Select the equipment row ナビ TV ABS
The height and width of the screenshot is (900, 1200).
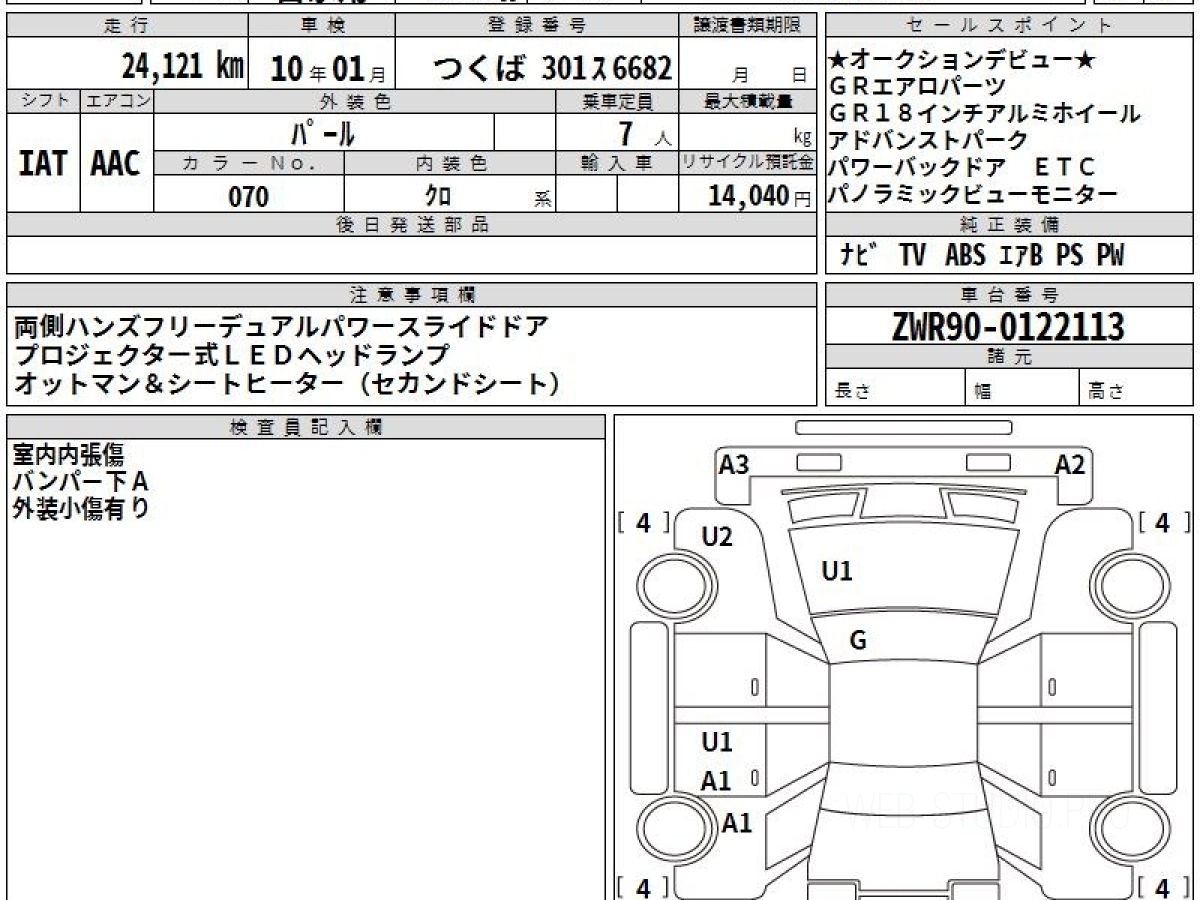coord(982,256)
